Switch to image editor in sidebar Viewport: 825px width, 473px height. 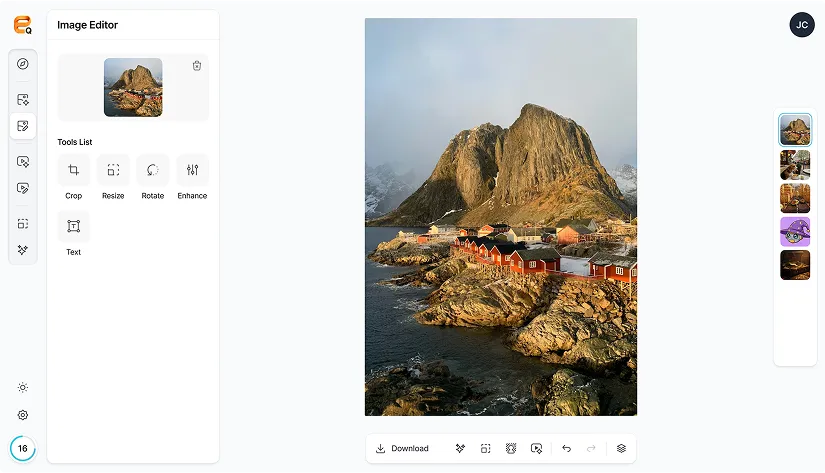[23, 126]
